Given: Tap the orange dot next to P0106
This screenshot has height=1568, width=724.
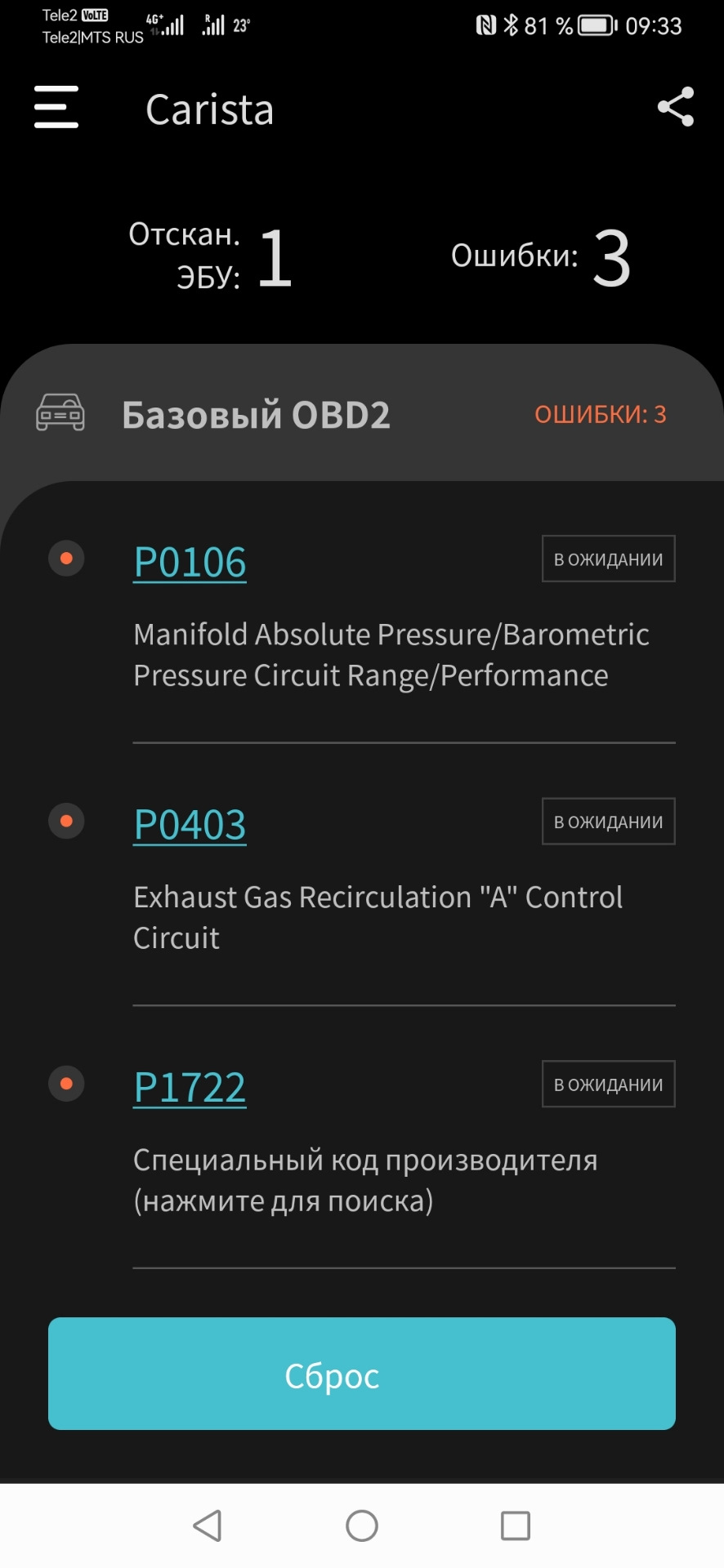Looking at the screenshot, I should tap(67, 559).
